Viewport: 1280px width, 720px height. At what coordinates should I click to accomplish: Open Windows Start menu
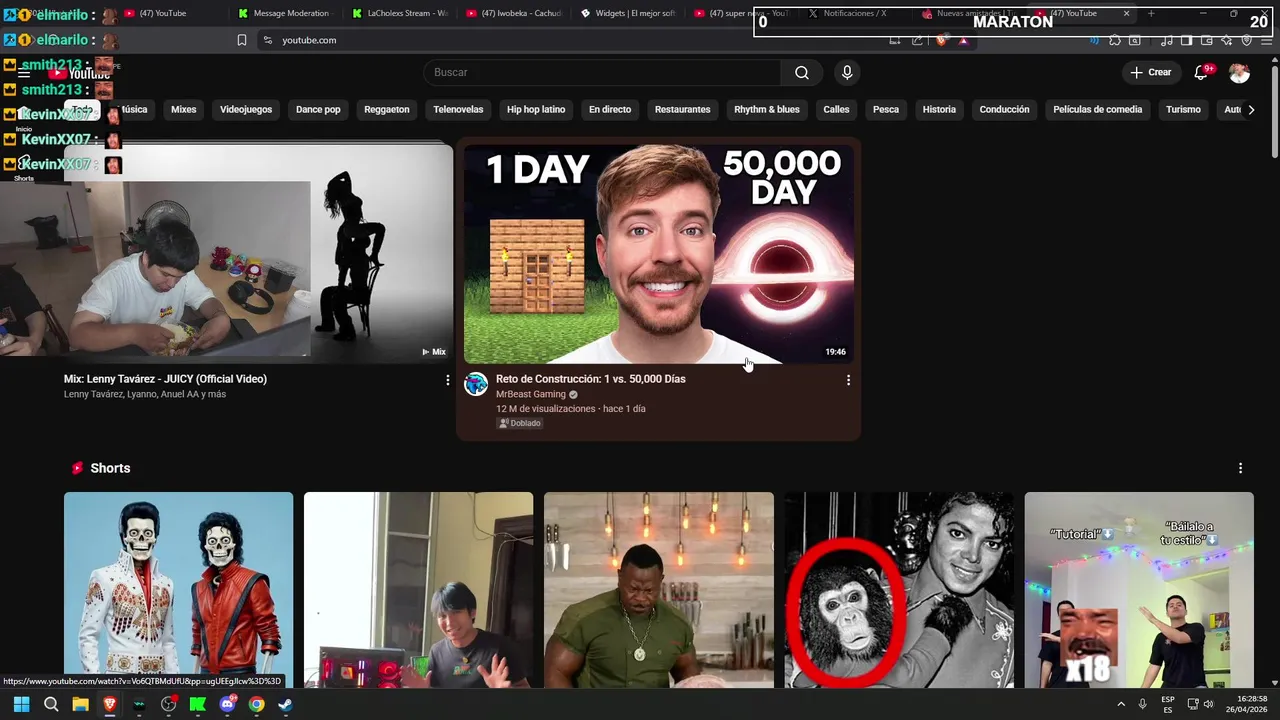[x=21, y=704]
